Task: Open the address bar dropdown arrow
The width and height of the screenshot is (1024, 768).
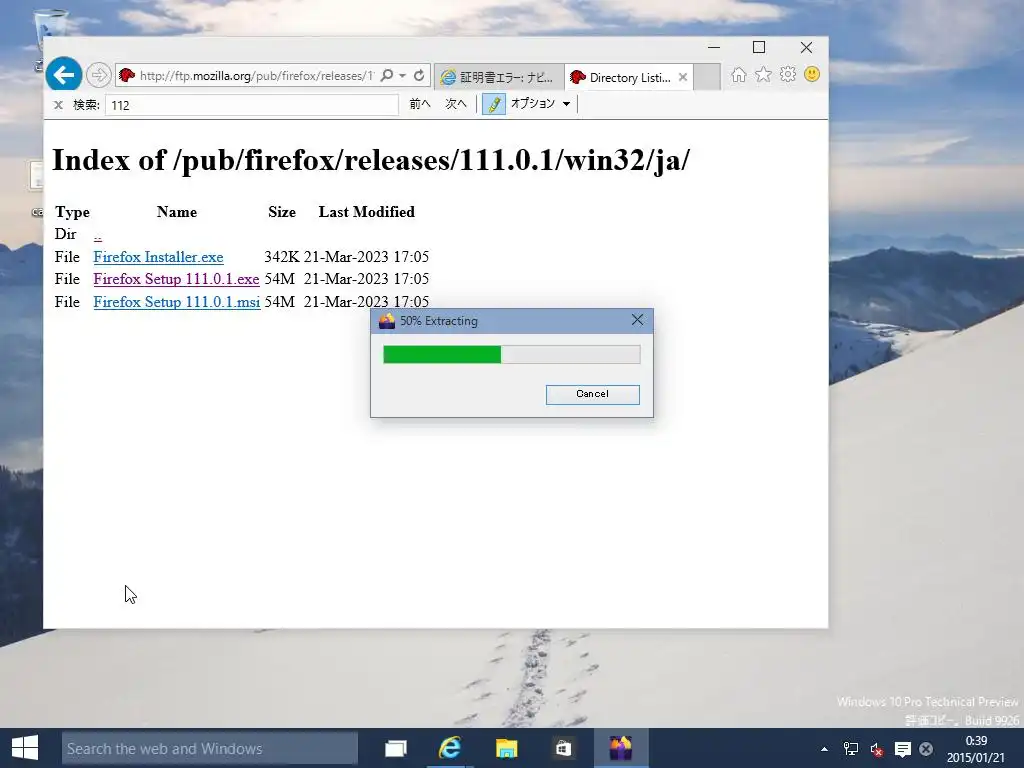Action: [x=402, y=76]
